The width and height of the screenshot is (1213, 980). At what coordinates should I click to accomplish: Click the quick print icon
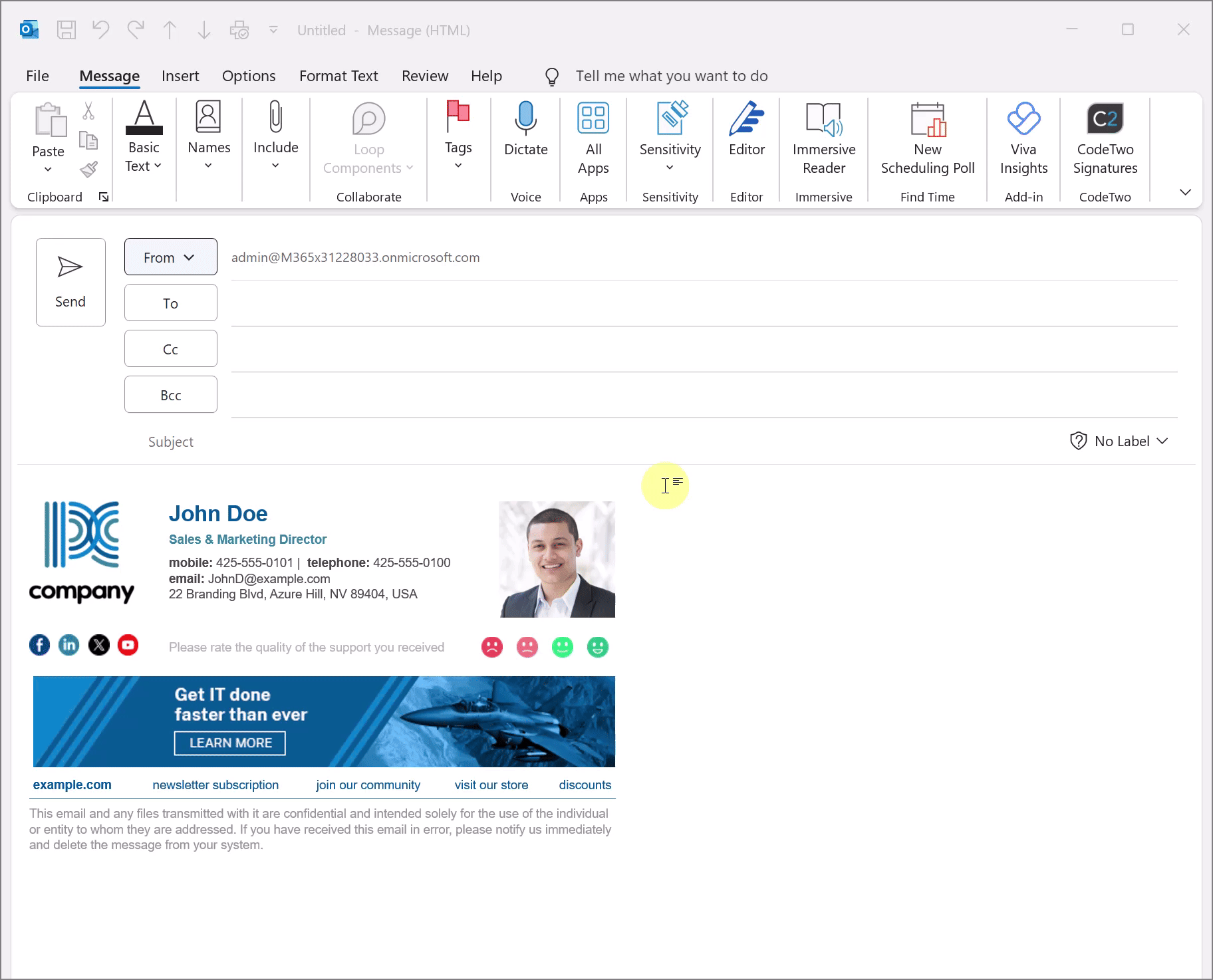point(239,30)
